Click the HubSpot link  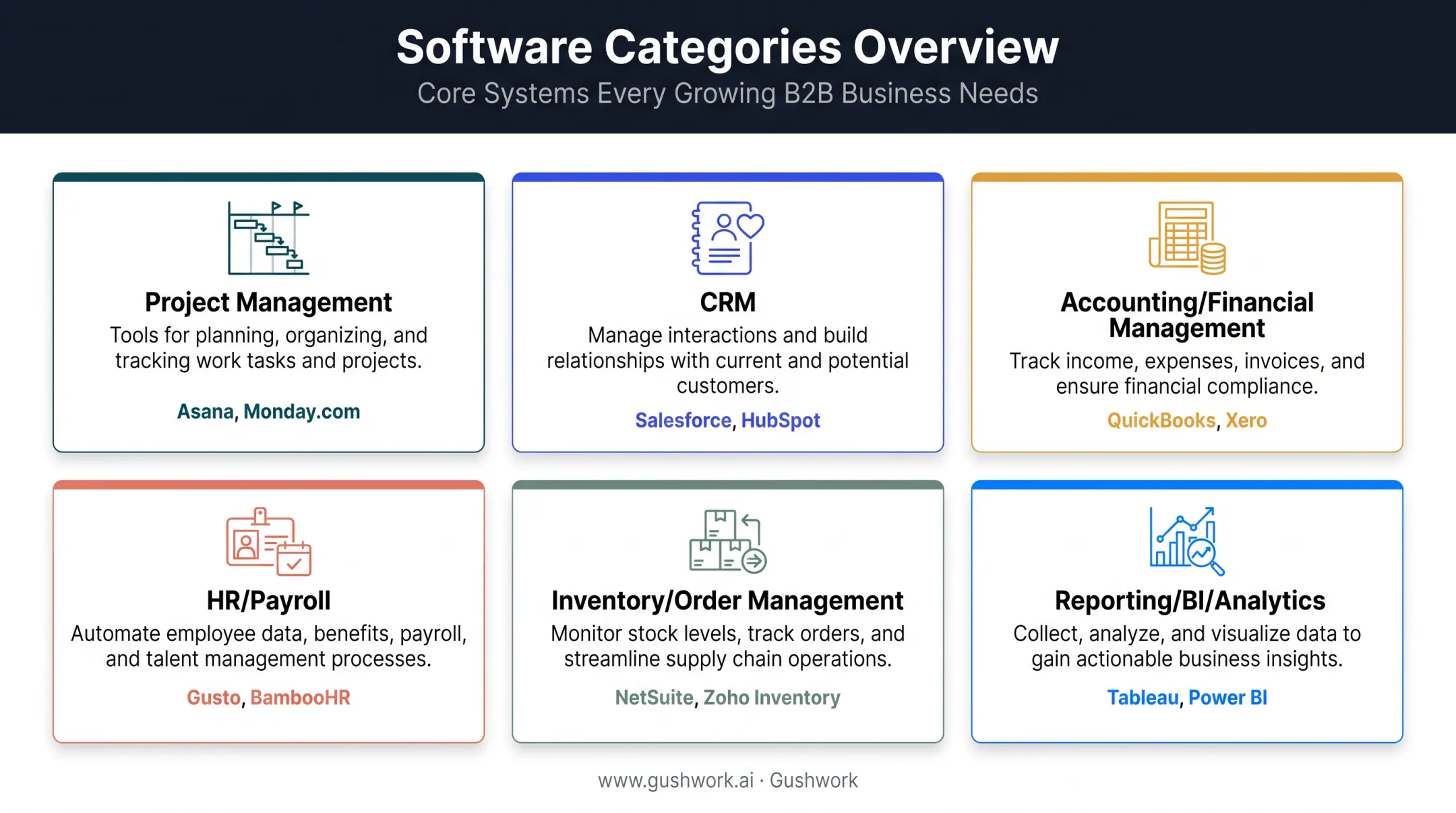pyautogui.click(x=781, y=420)
